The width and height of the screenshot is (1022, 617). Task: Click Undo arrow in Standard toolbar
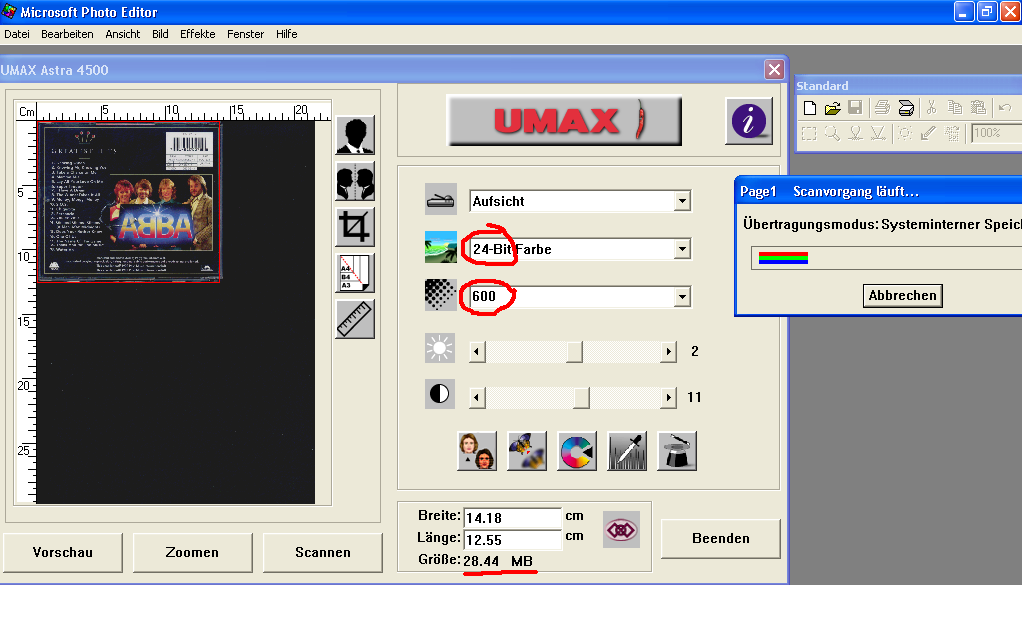(1005, 108)
